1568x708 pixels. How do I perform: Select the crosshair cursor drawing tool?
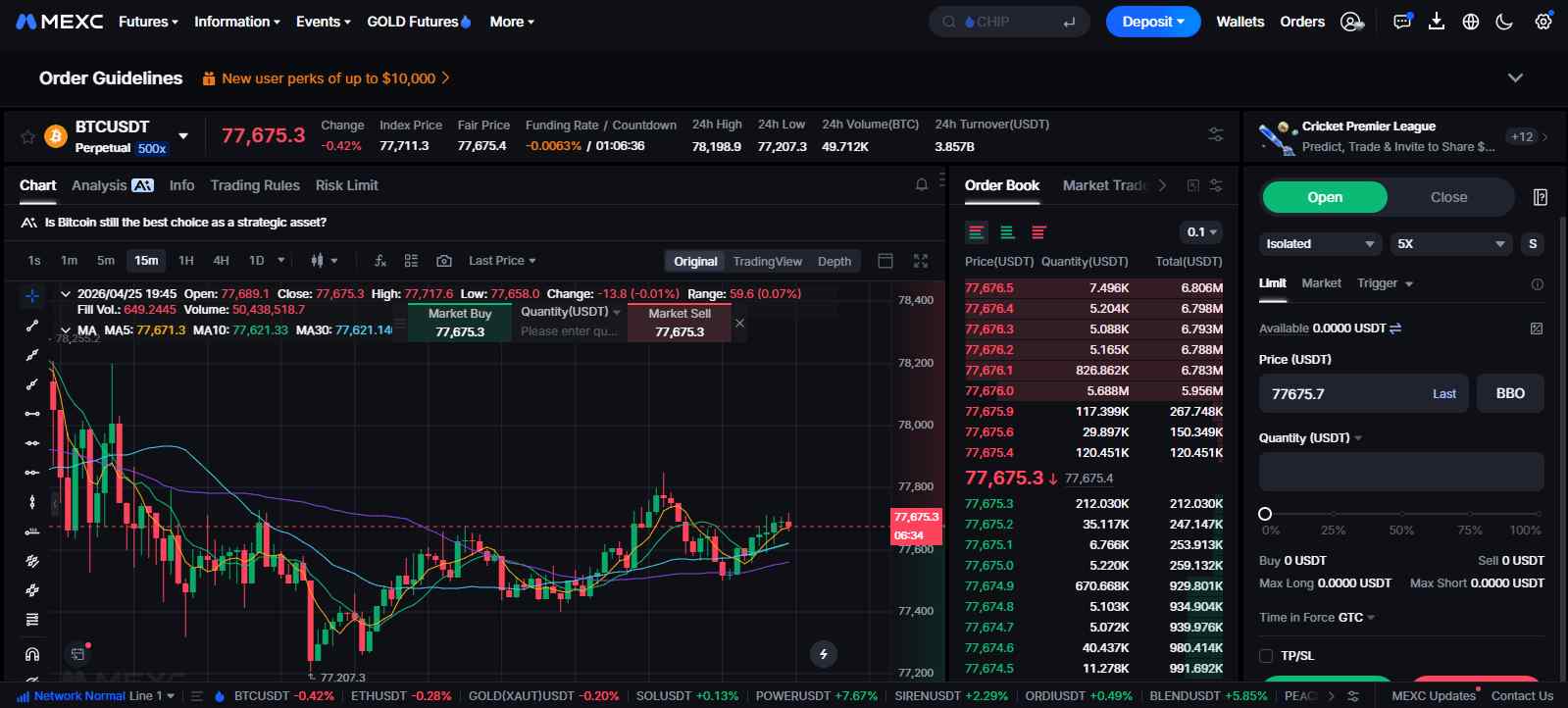click(32, 295)
